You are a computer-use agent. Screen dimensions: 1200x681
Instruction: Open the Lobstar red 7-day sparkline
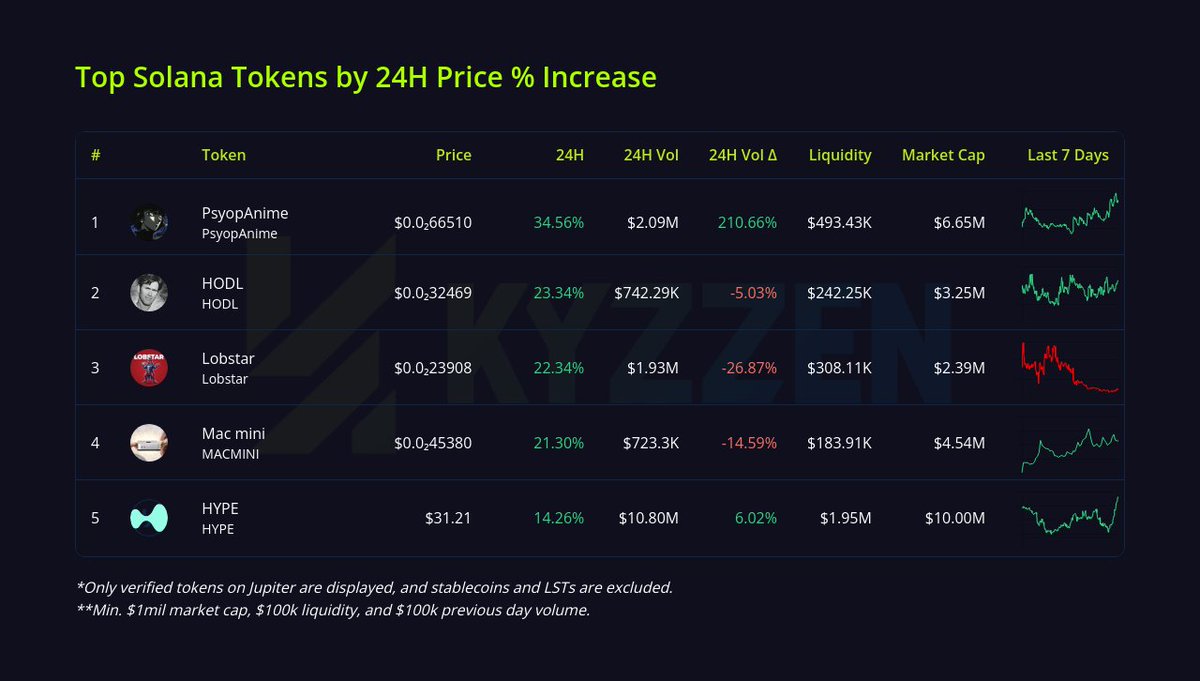click(1069, 367)
